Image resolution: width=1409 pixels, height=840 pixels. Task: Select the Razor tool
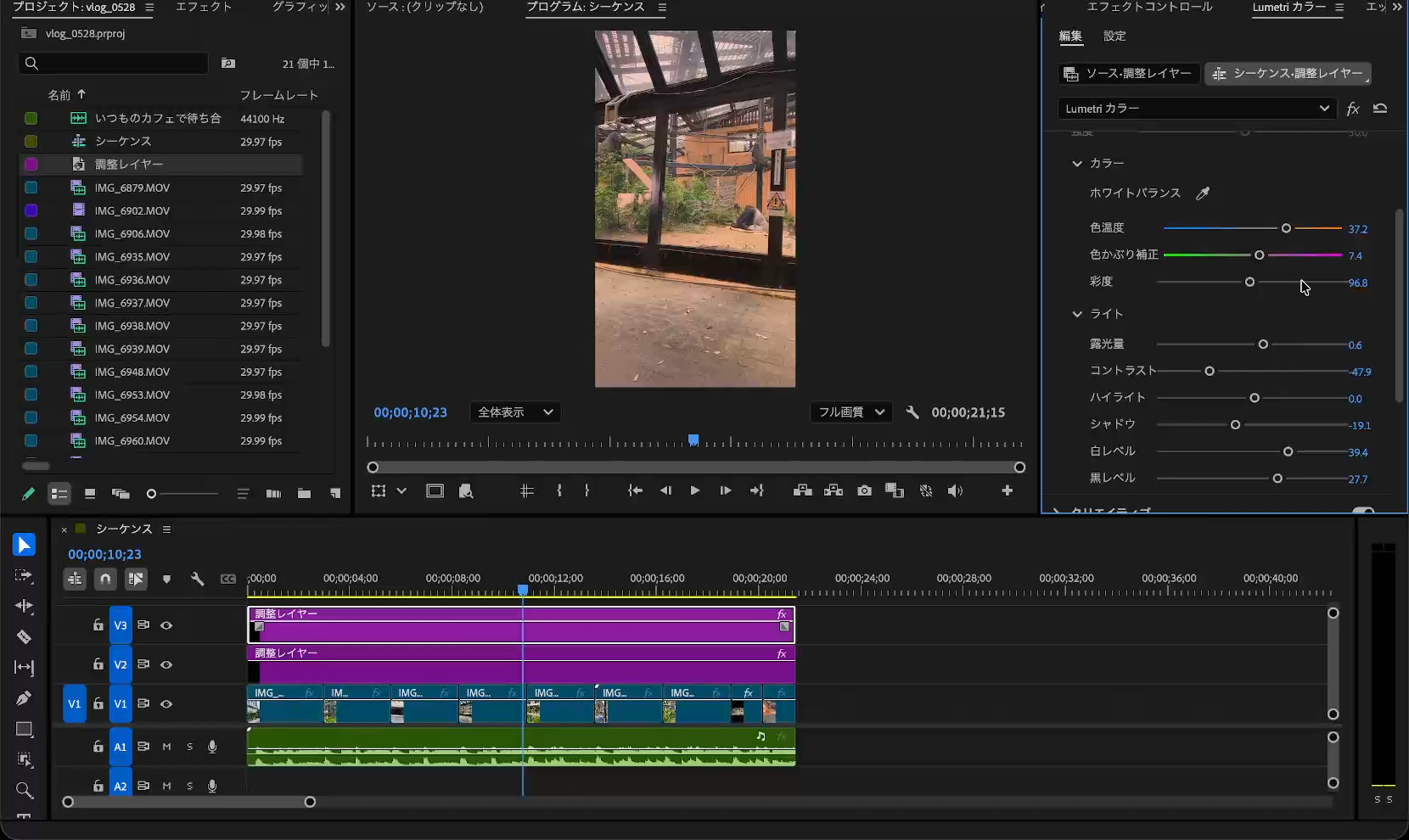pos(24,636)
